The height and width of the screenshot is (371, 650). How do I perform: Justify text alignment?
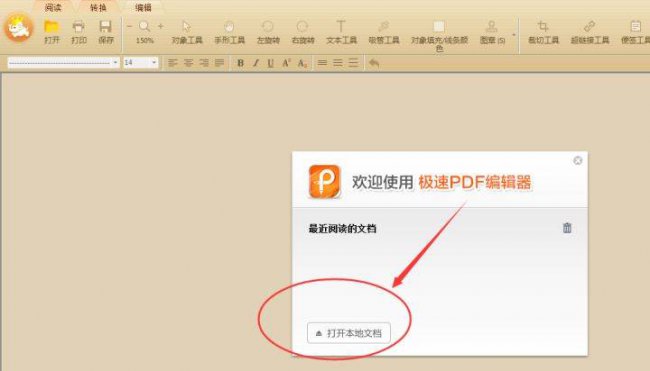pyautogui.click(x=219, y=63)
